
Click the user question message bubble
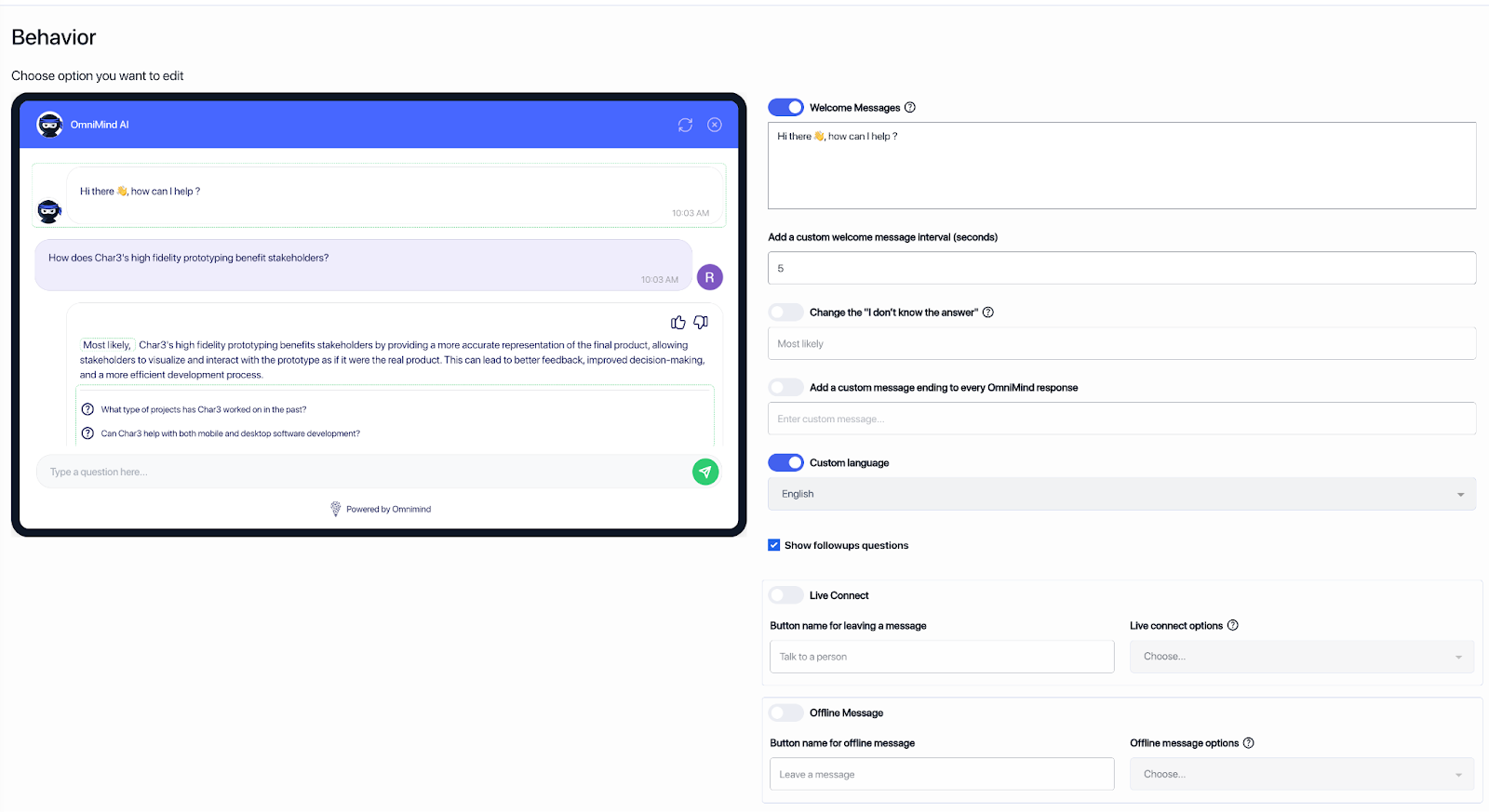(x=364, y=265)
